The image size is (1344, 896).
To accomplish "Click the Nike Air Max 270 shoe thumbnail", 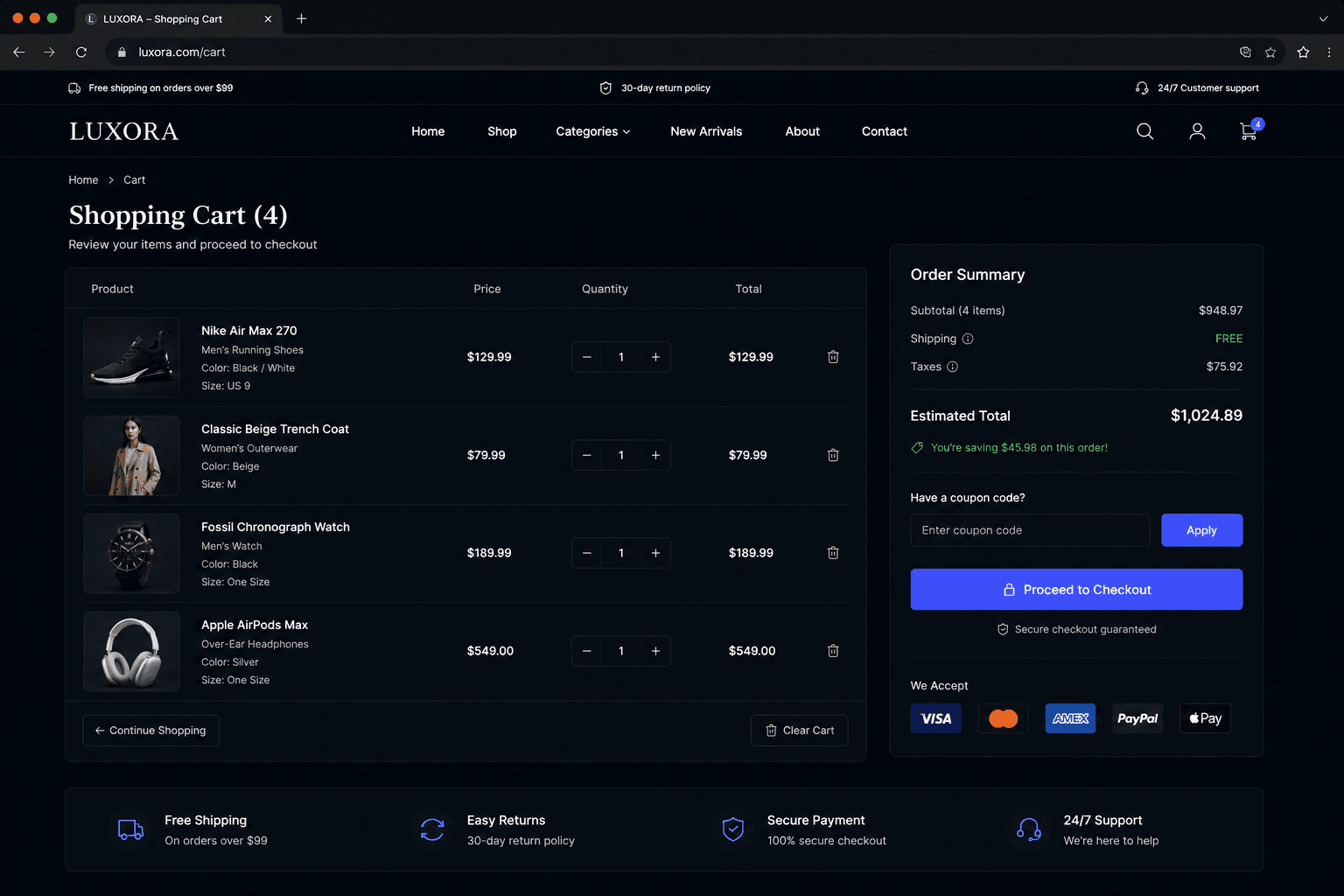I will [131, 357].
